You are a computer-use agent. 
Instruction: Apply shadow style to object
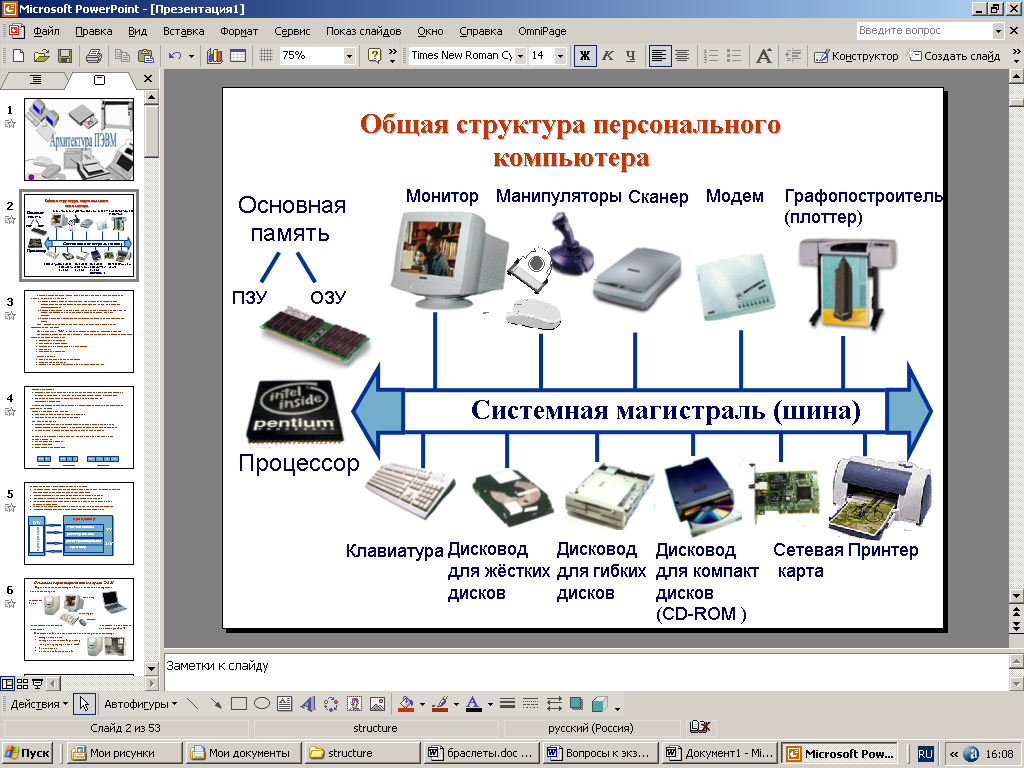[576, 703]
